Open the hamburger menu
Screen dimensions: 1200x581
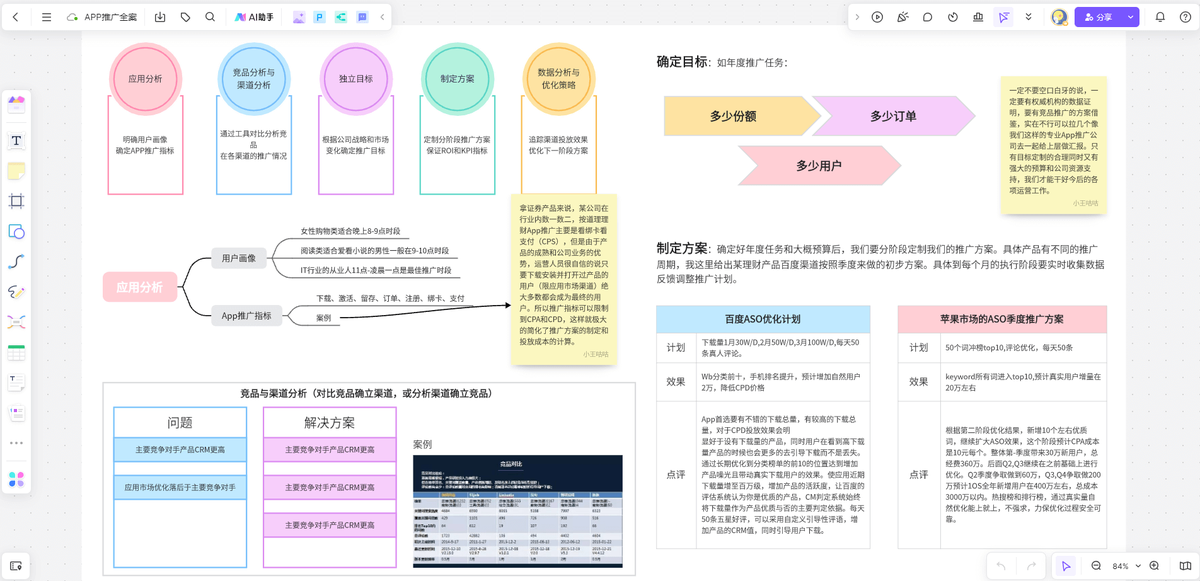45,16
